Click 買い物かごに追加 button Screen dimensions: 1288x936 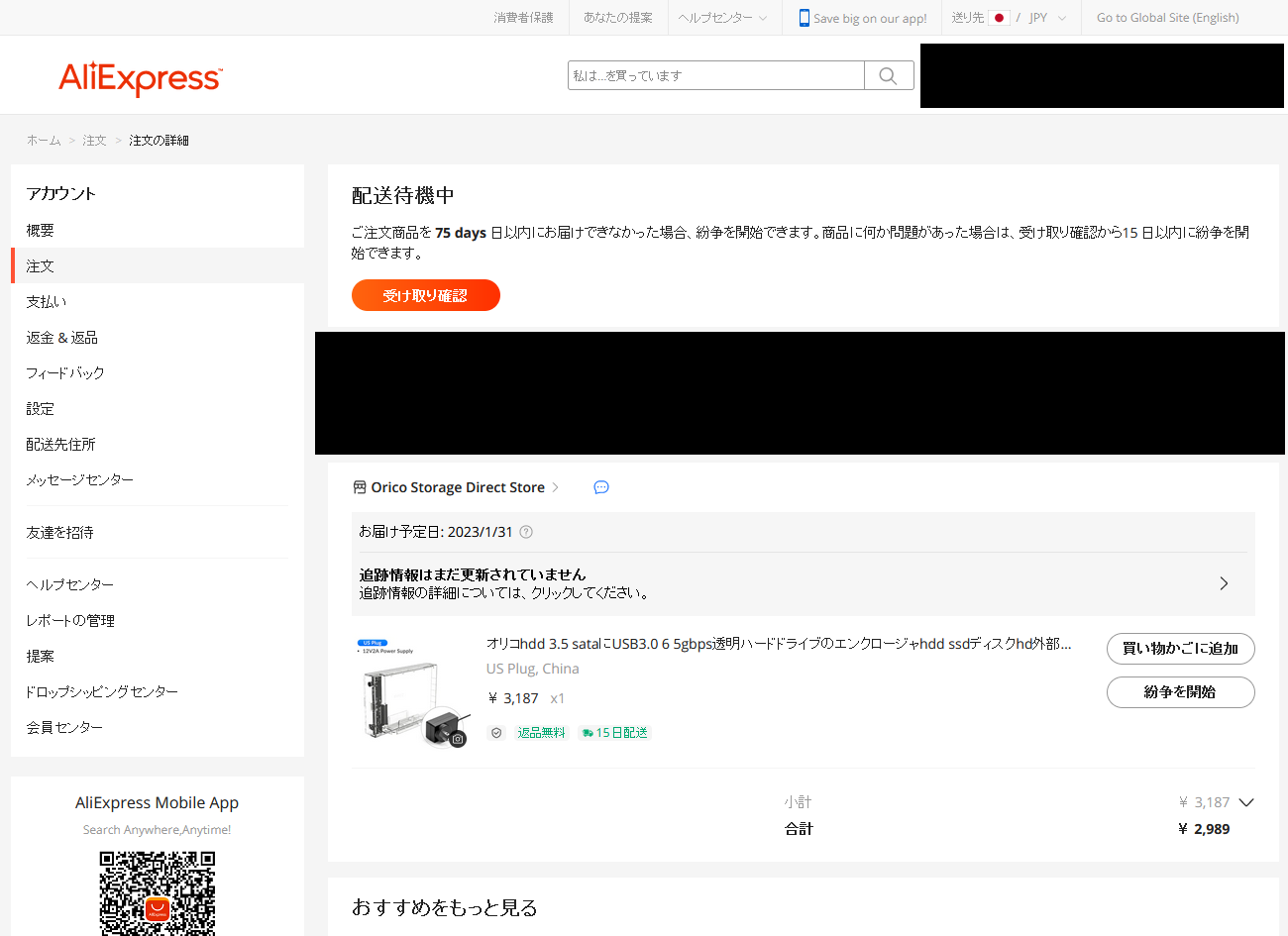pyautogui.click(x=1181, y=649)
